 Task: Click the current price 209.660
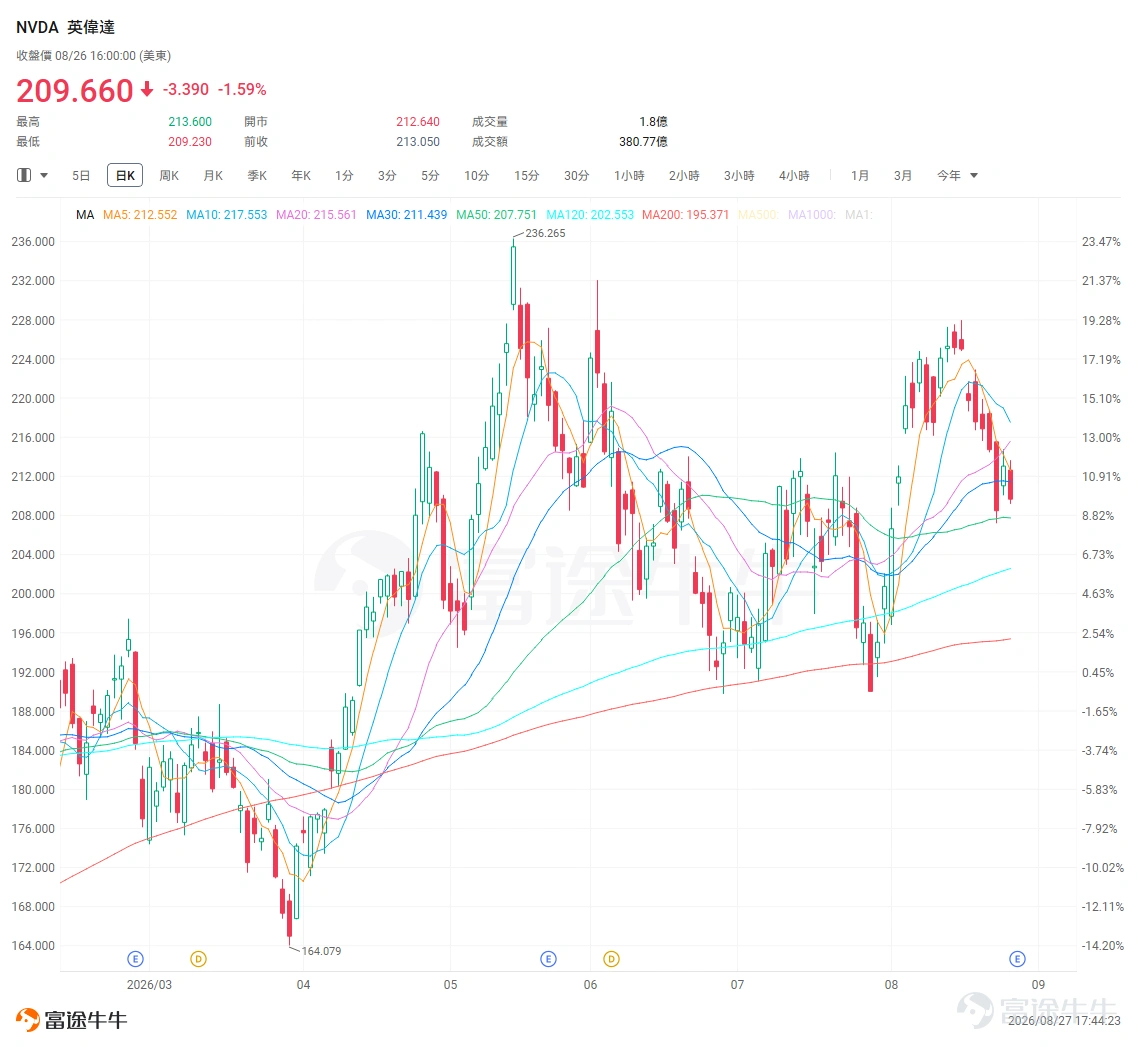[75, 91]
